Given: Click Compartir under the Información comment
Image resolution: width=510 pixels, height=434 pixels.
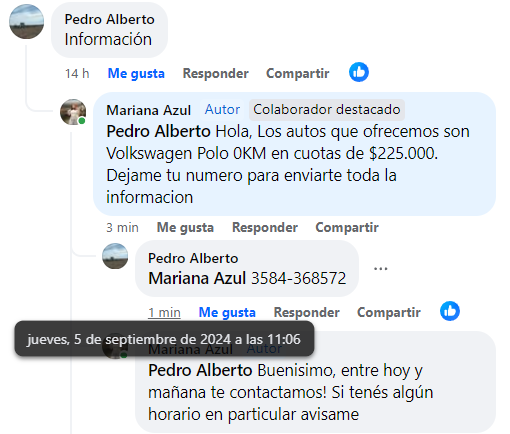Looking at the screenshot, I should [298, 73].
